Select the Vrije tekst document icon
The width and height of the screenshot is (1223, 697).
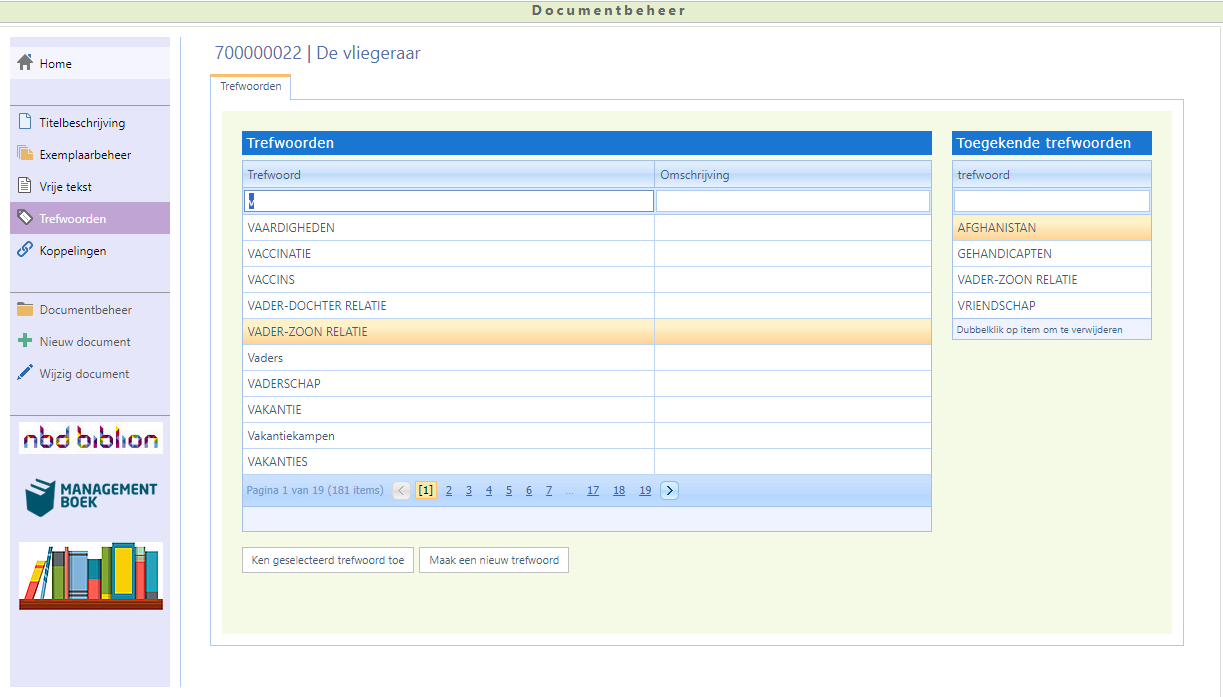[26, 187]
